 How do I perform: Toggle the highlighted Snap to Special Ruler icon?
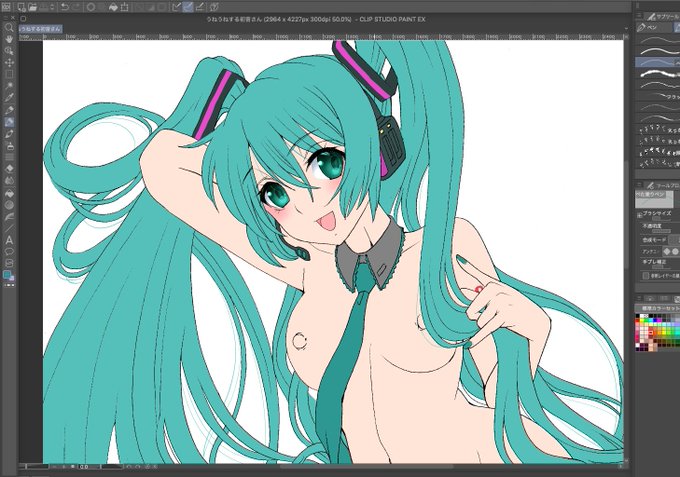point(188,7)
